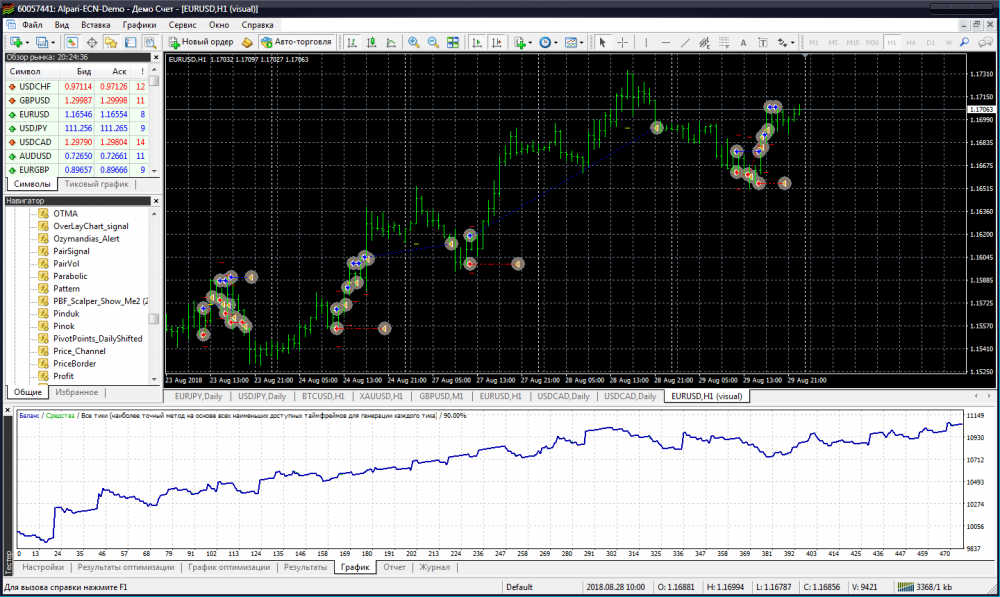Select the GBPUSD row in Market Watch

[x=77, y=100]
